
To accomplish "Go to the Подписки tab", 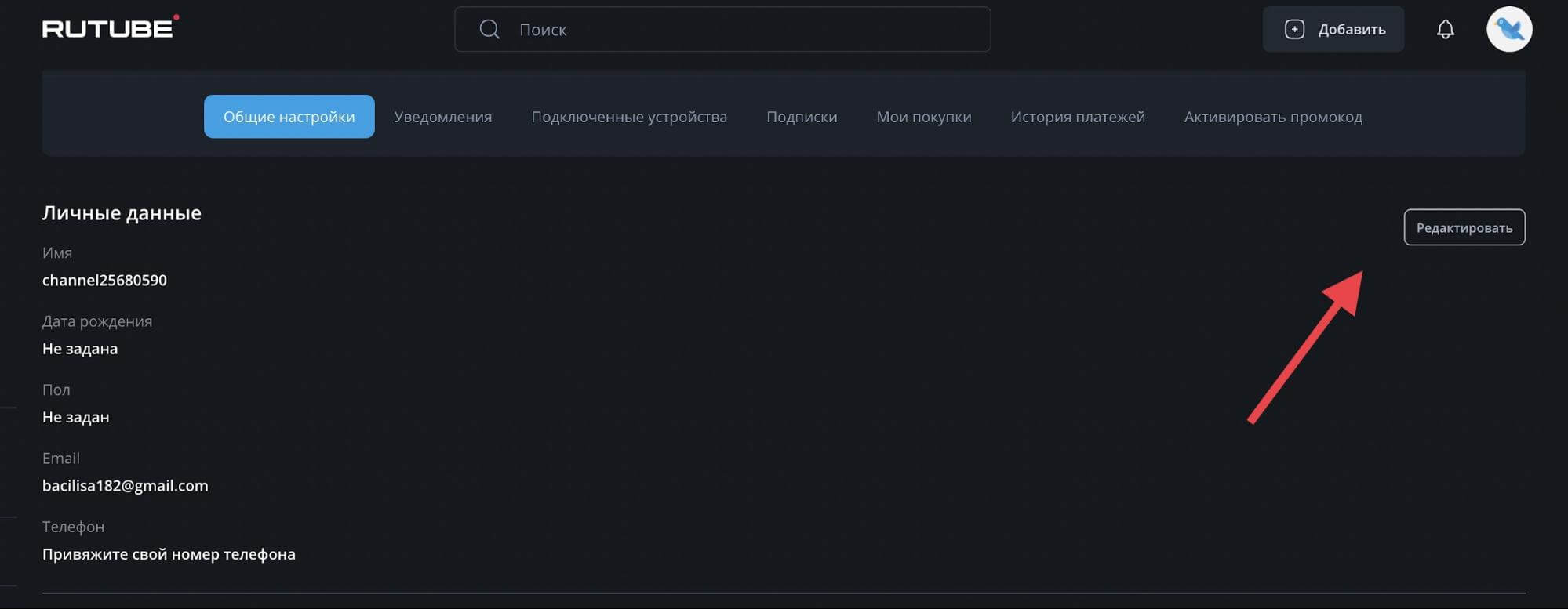I will coord(802,117).
